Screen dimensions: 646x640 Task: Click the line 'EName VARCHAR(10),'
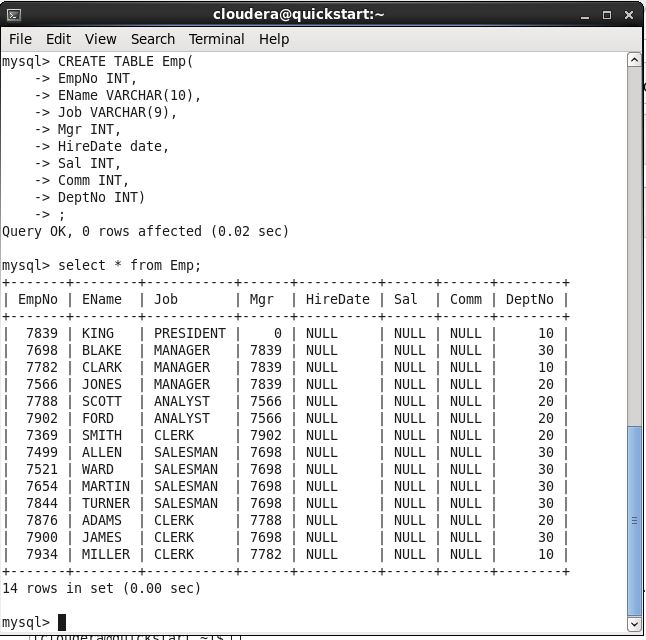pyautogui.click(x=129, y=96)
